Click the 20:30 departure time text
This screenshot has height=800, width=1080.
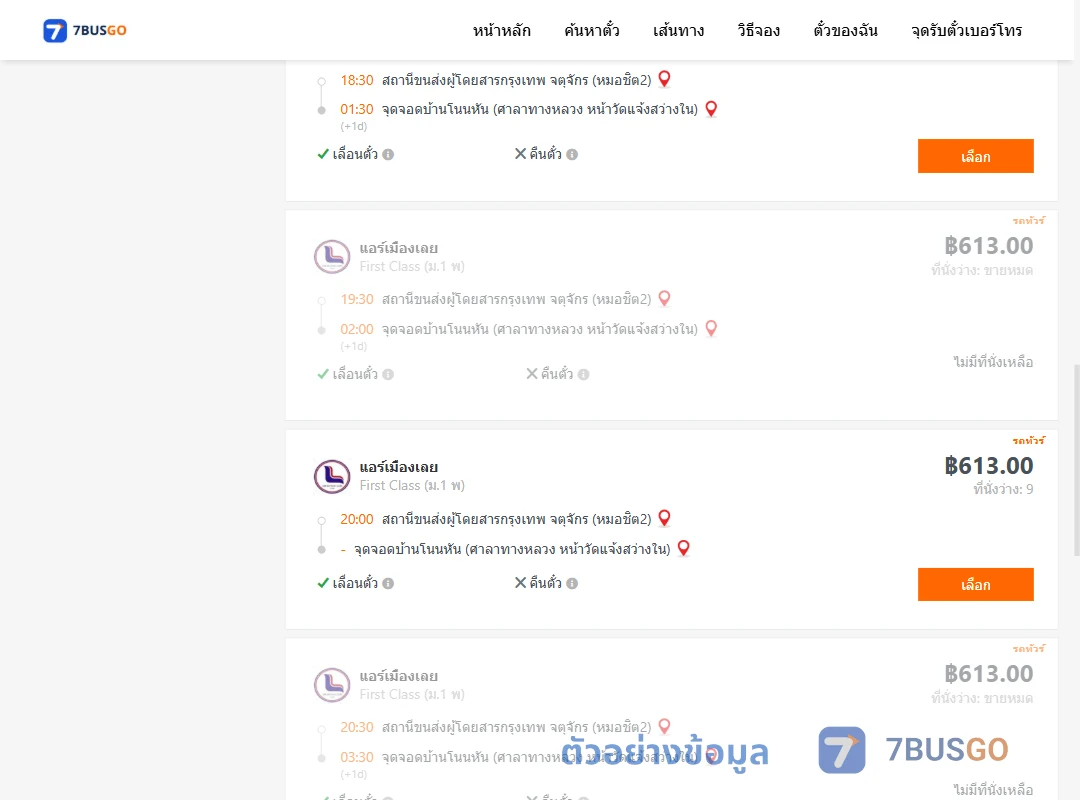[357, 727]
